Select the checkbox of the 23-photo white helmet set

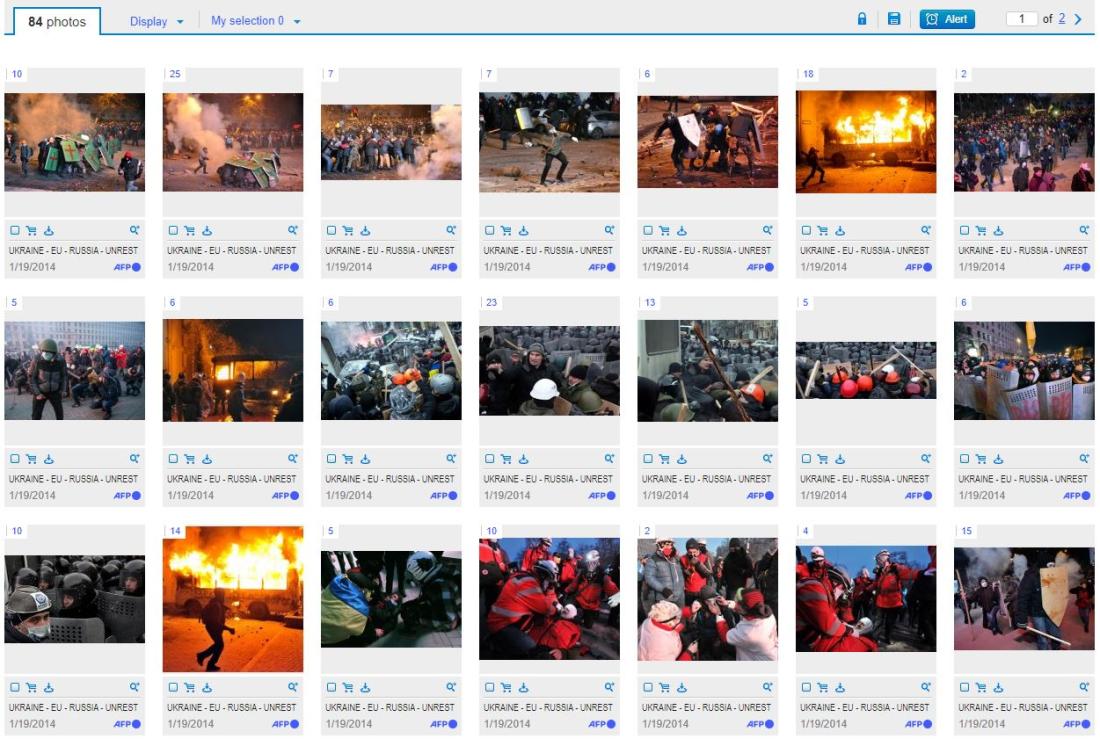coord(490,459)
